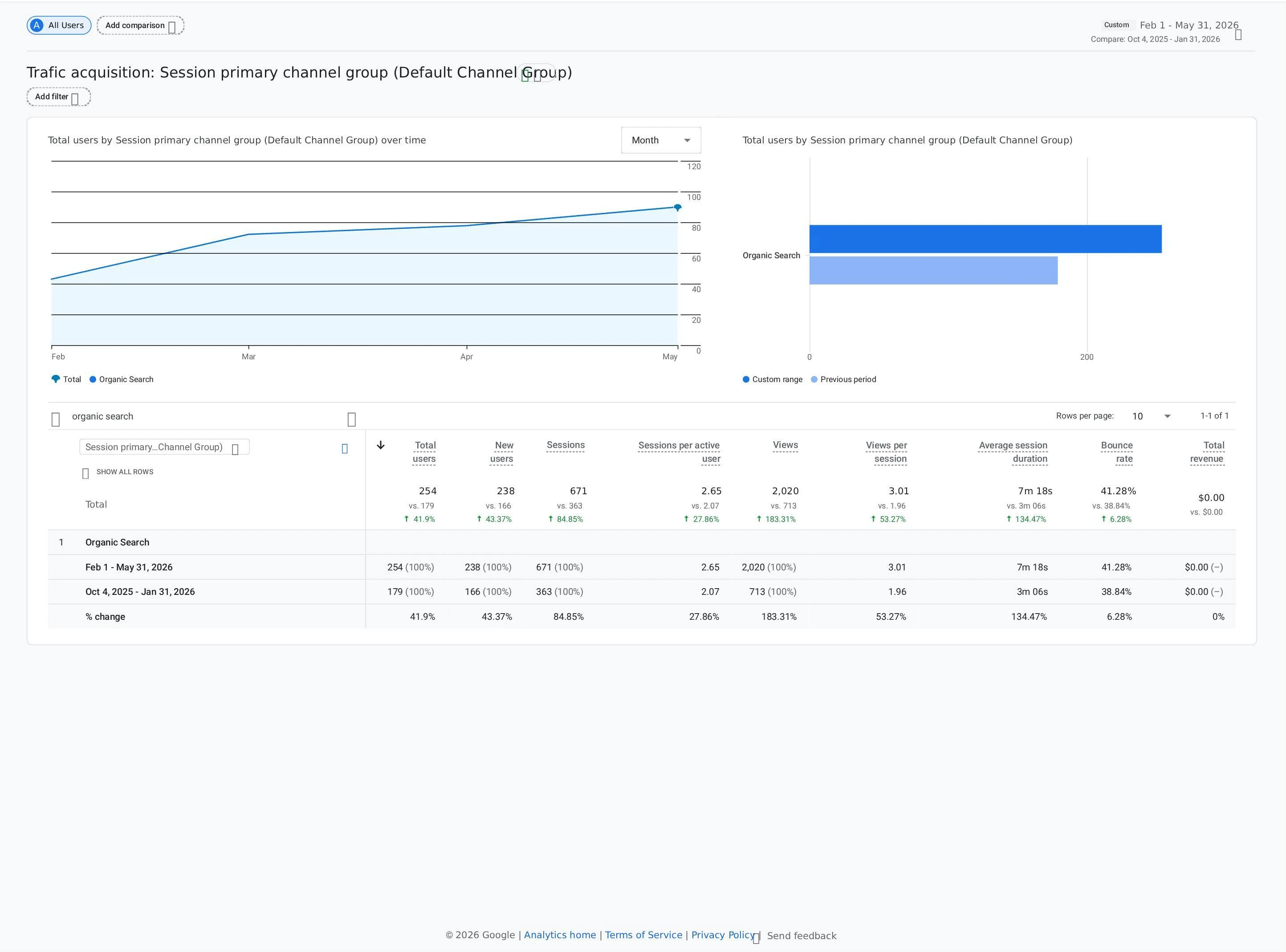Click the Send feedback icon in footer
The height and width of the screenshot is (952, 1286).
coord(757,938)
